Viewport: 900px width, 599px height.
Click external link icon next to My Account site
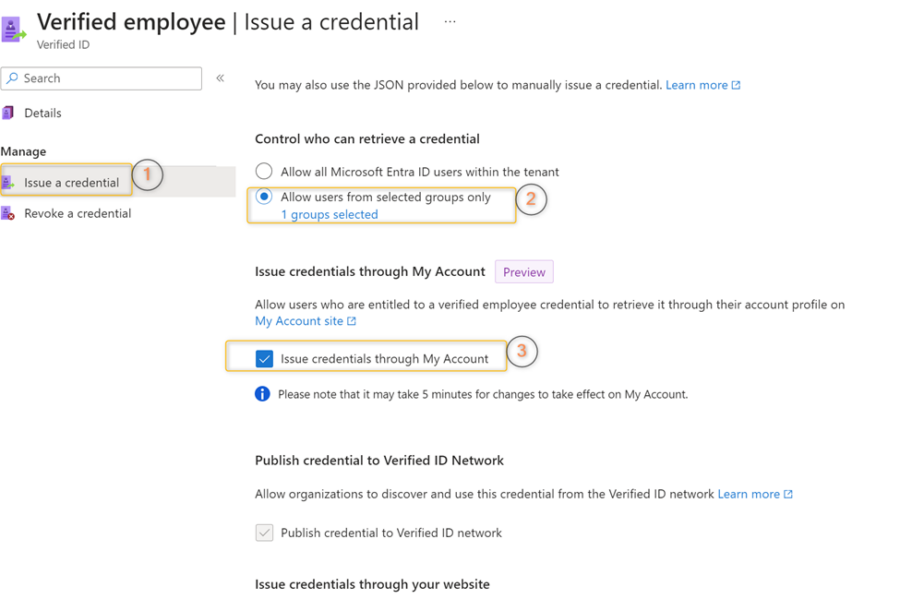[x=352, y=321]
